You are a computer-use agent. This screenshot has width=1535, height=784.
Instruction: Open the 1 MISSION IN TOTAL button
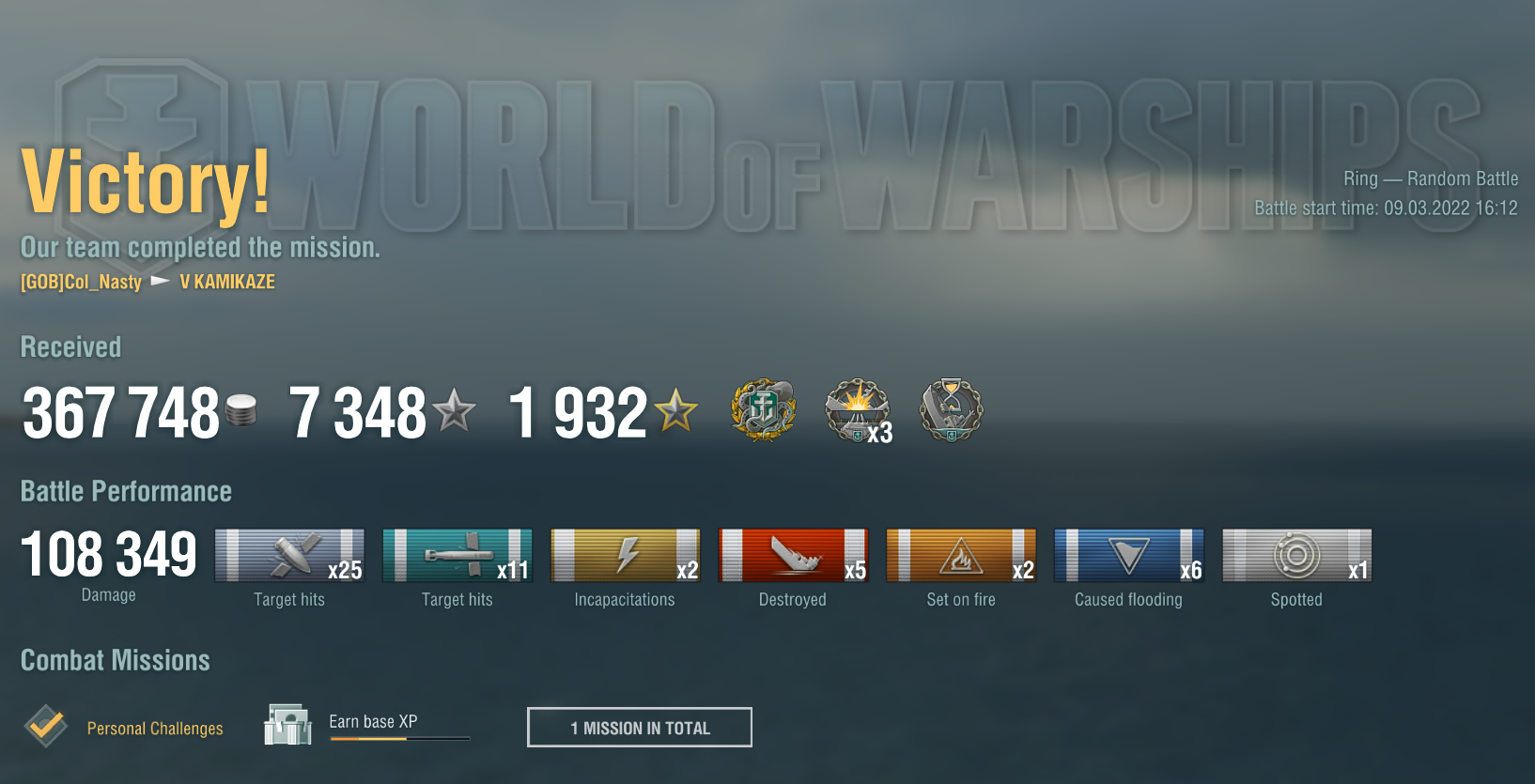click(640, 727)
